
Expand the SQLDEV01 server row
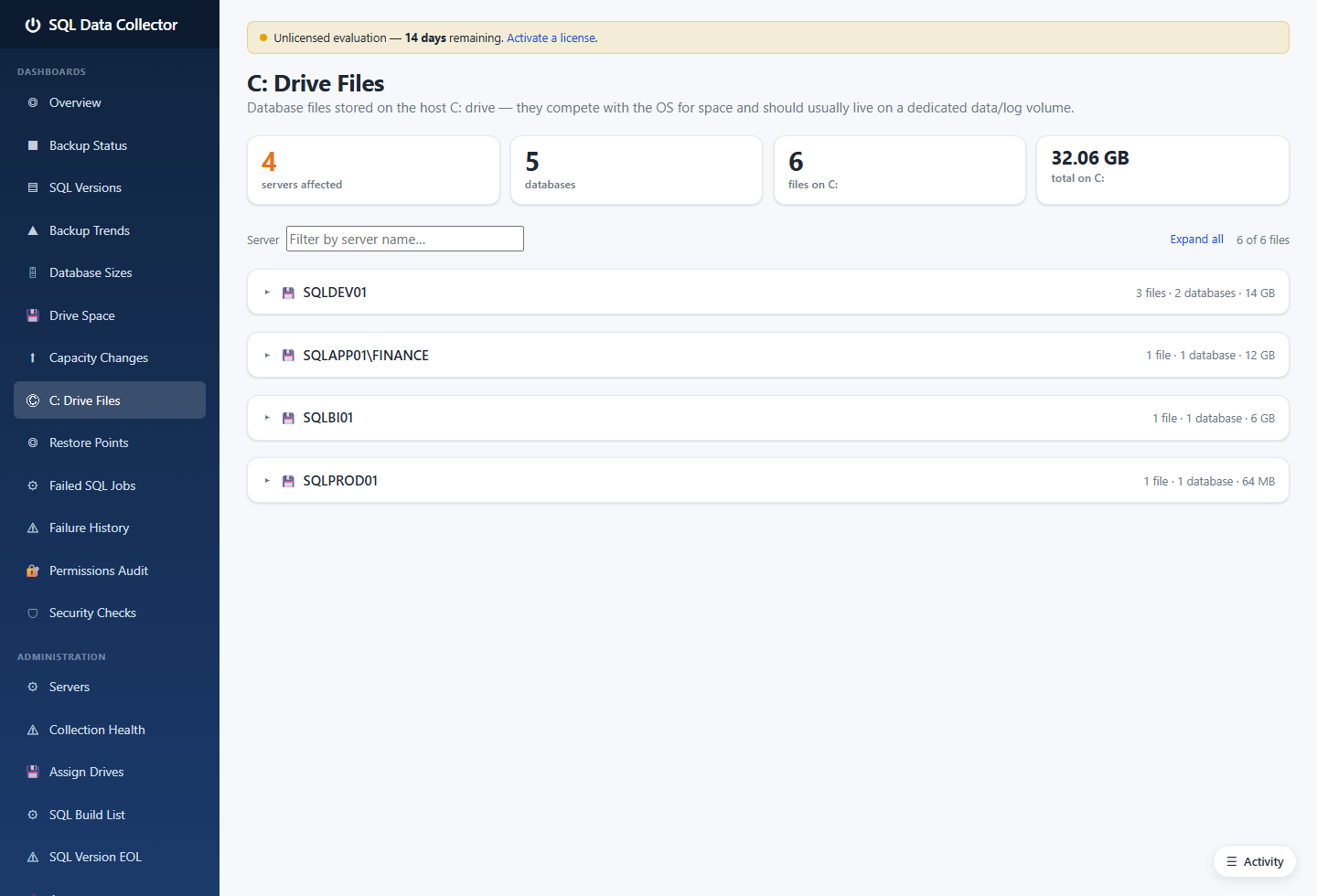[767, 293]
